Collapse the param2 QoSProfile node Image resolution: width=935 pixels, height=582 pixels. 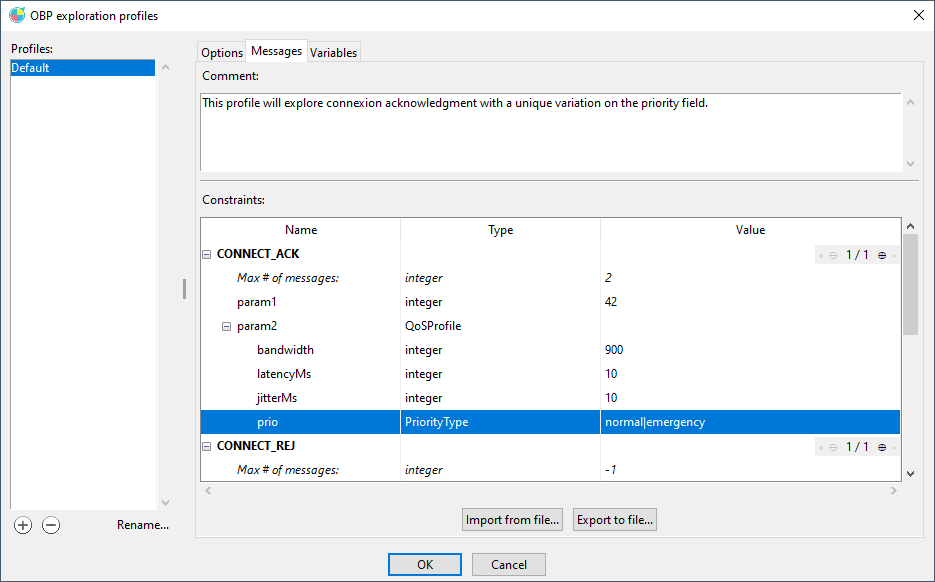pyautogui.click(x=227, y=326)
